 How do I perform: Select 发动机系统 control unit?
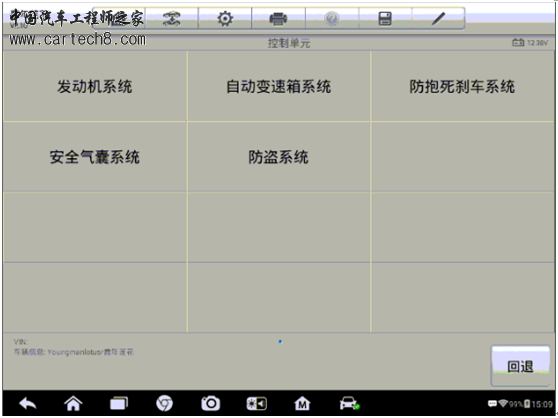[x=95, y=86]
